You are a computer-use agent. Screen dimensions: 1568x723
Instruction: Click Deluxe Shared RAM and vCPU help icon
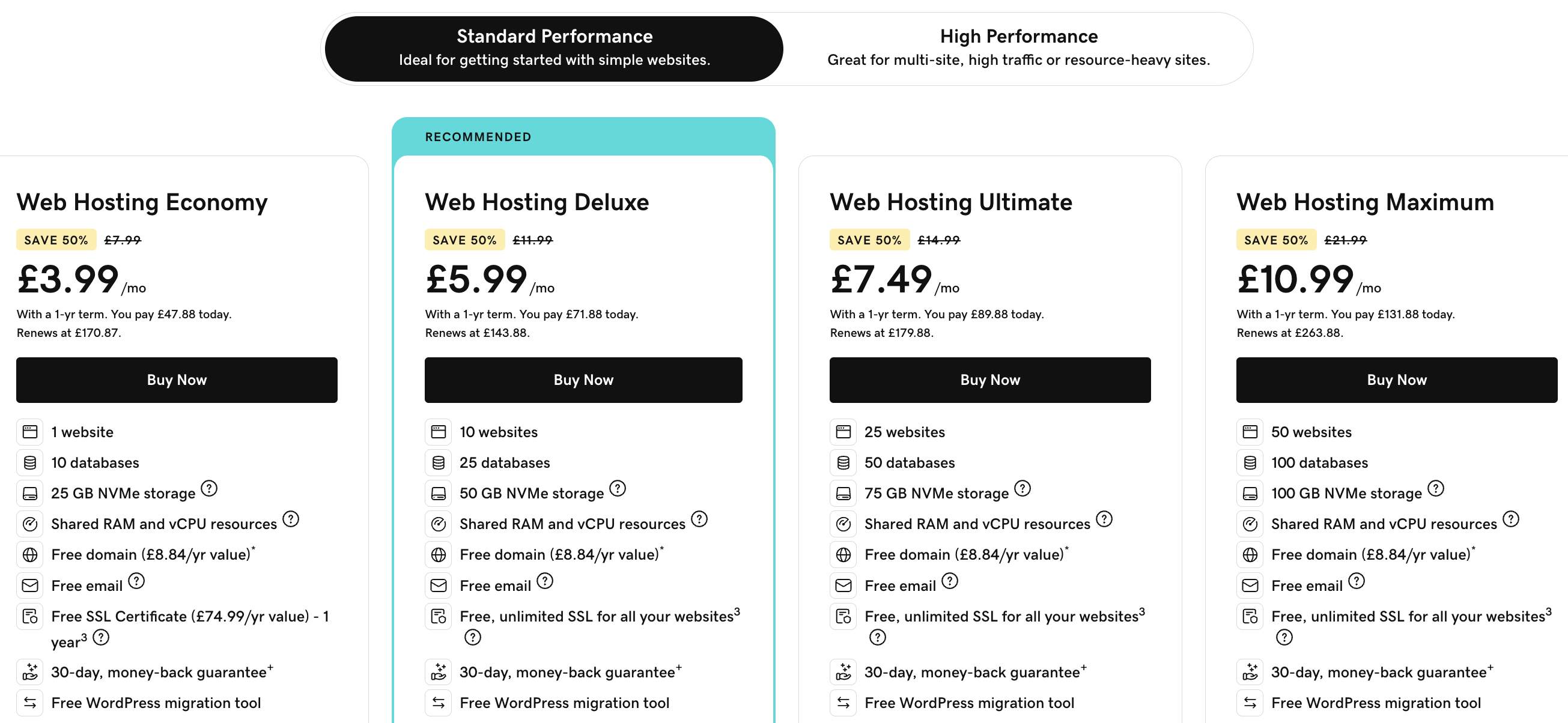pos(699,519)
